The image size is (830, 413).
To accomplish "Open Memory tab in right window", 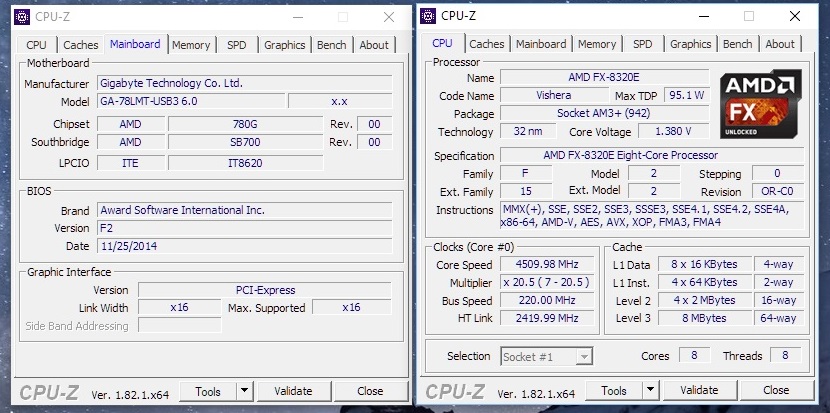I will pyautogui.click(x=597, y=44).
